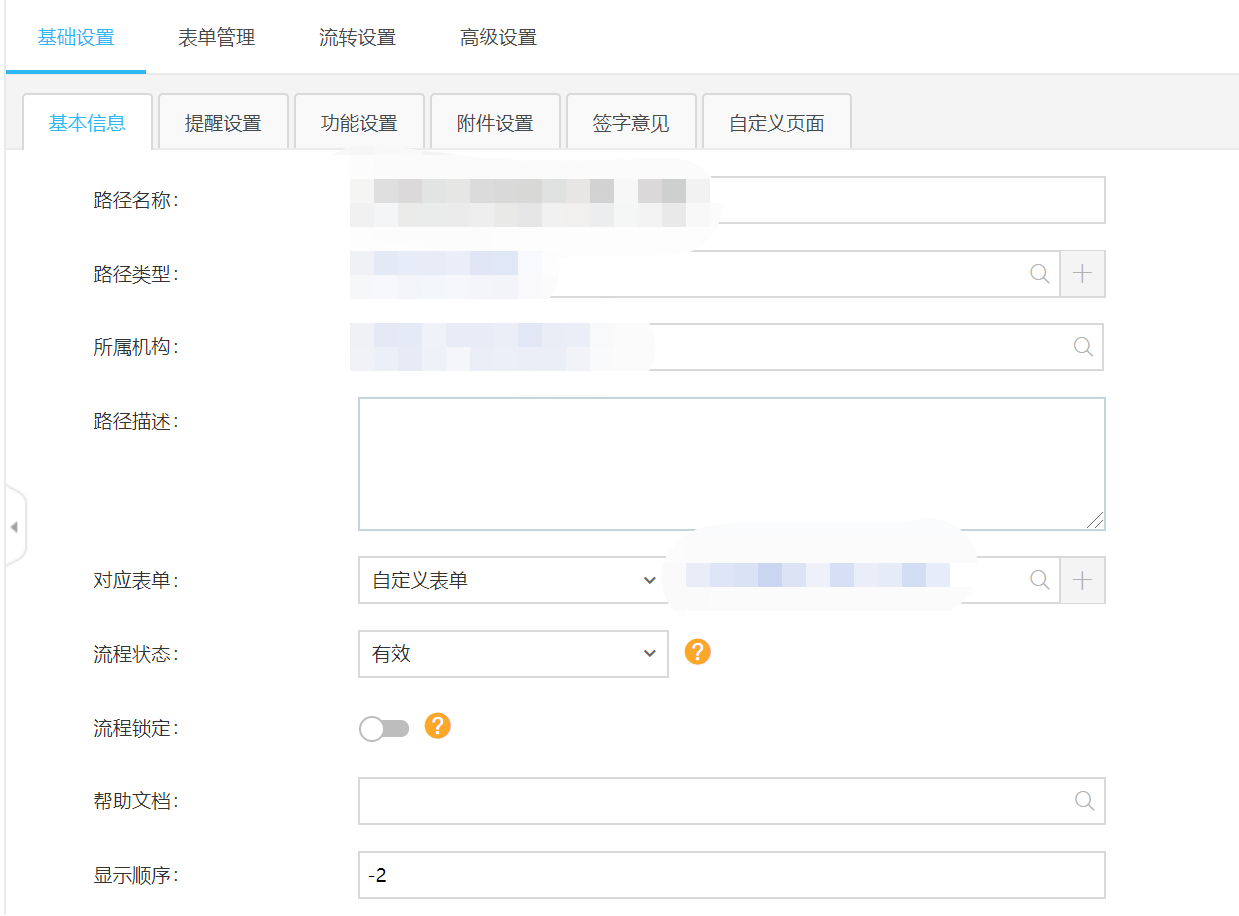Screen dimensions: 1239x916
Task: Click the search icon in 帮助文档 field
Action: pos(1084,801)
